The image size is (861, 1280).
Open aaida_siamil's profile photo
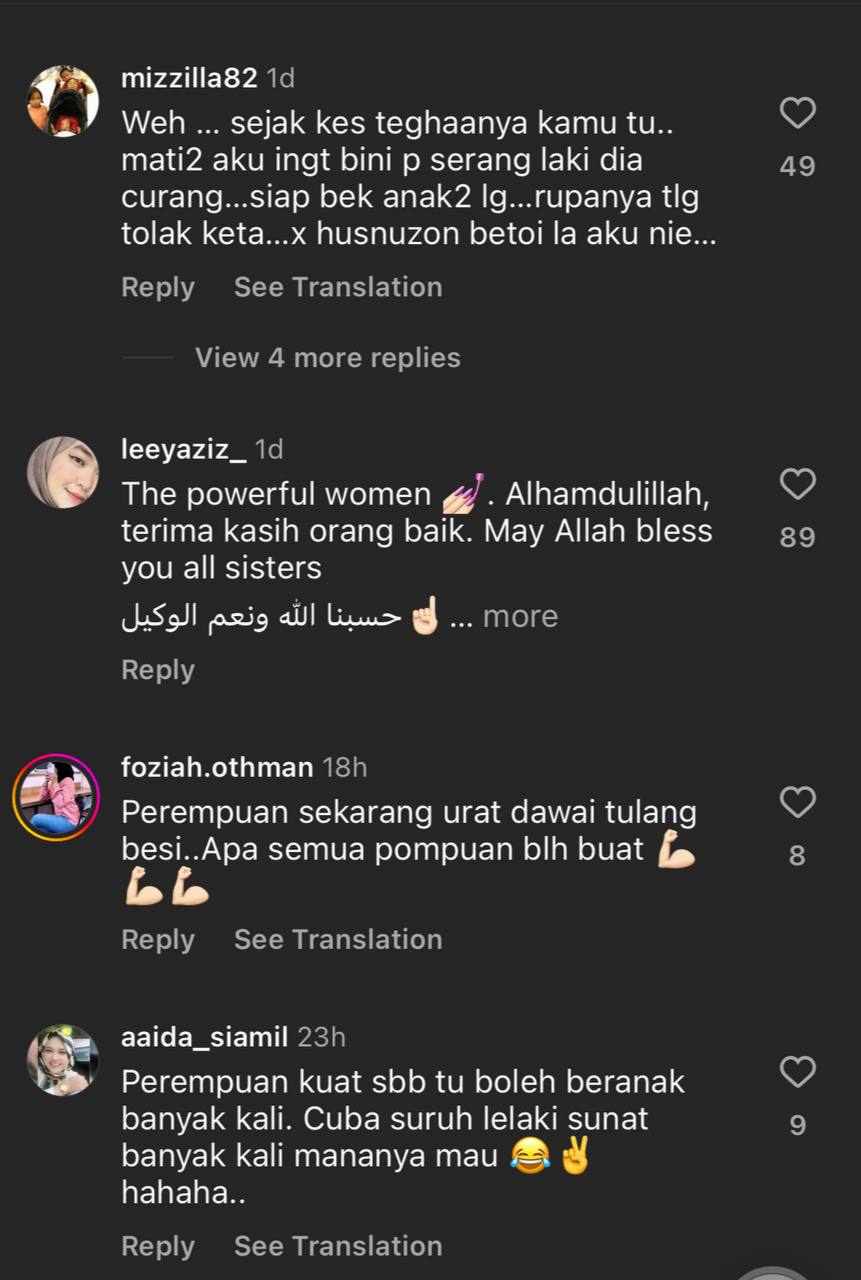62,1060
